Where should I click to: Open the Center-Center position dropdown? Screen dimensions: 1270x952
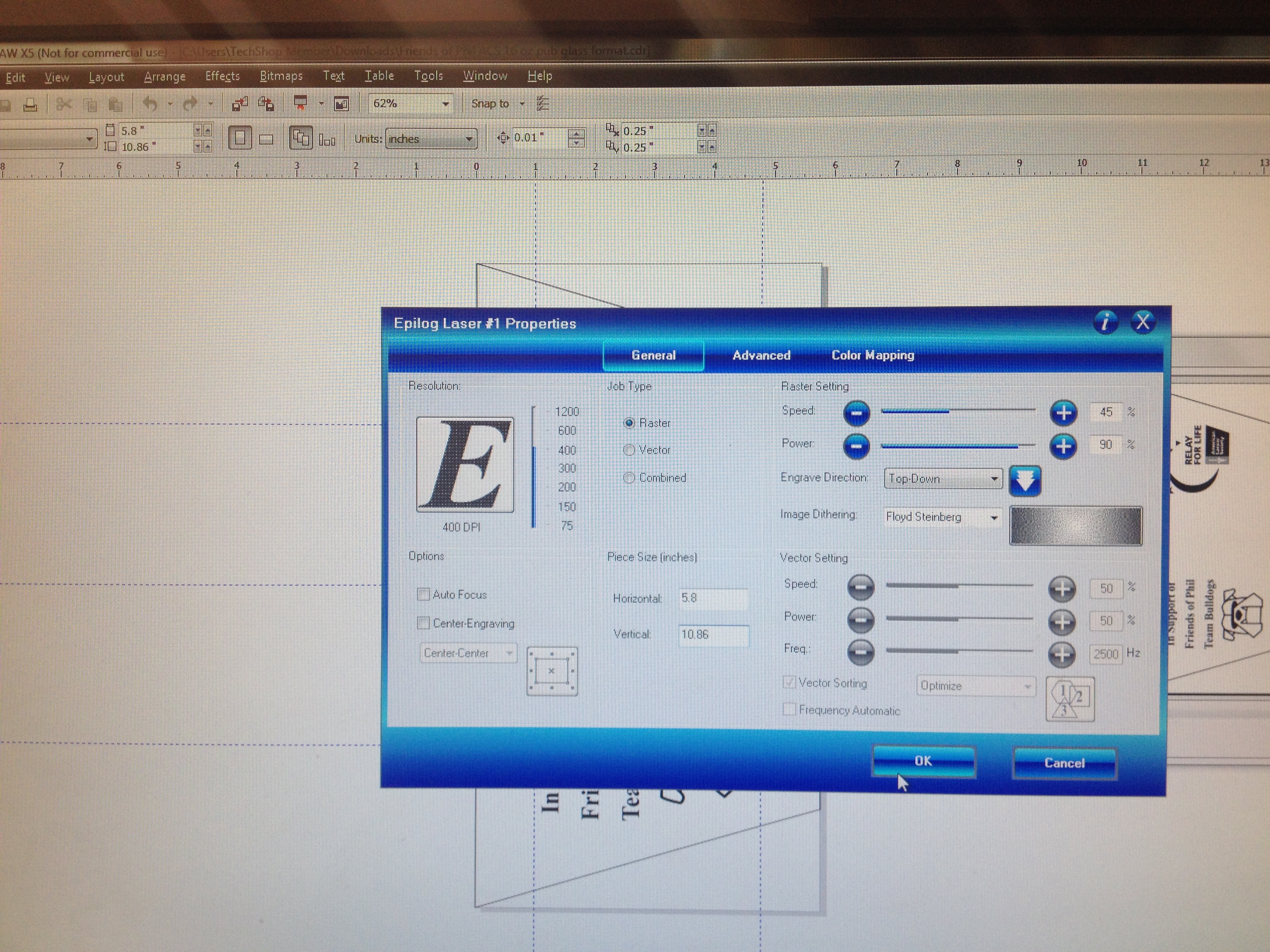[468, 653]
